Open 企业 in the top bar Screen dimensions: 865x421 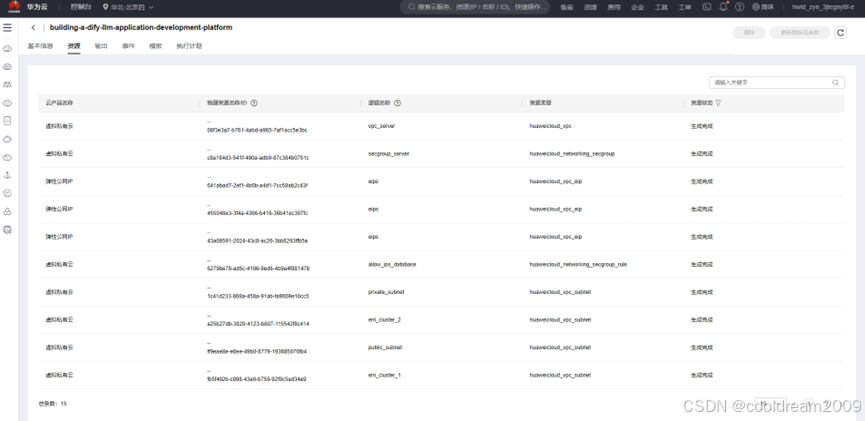click(637, 7)
